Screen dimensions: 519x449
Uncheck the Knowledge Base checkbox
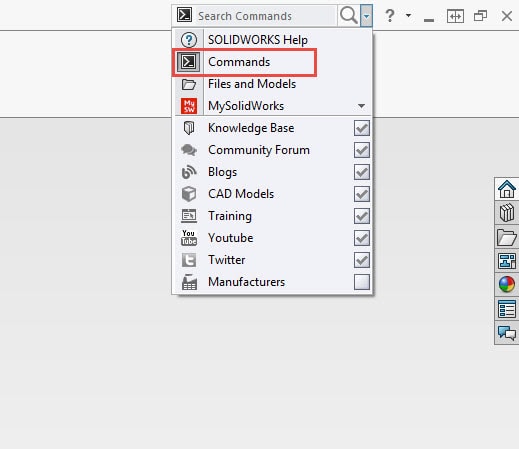coord(362,128)
